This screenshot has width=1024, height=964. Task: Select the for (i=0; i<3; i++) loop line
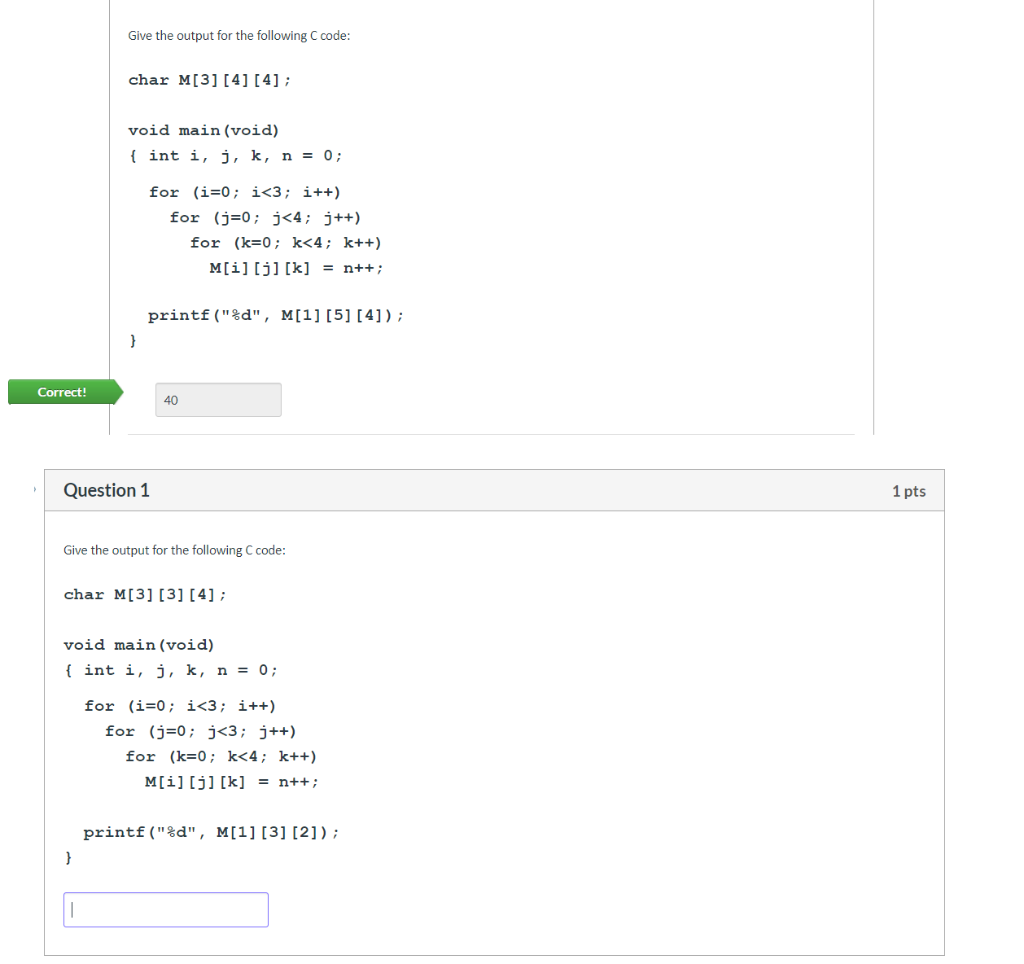point(180,705)
